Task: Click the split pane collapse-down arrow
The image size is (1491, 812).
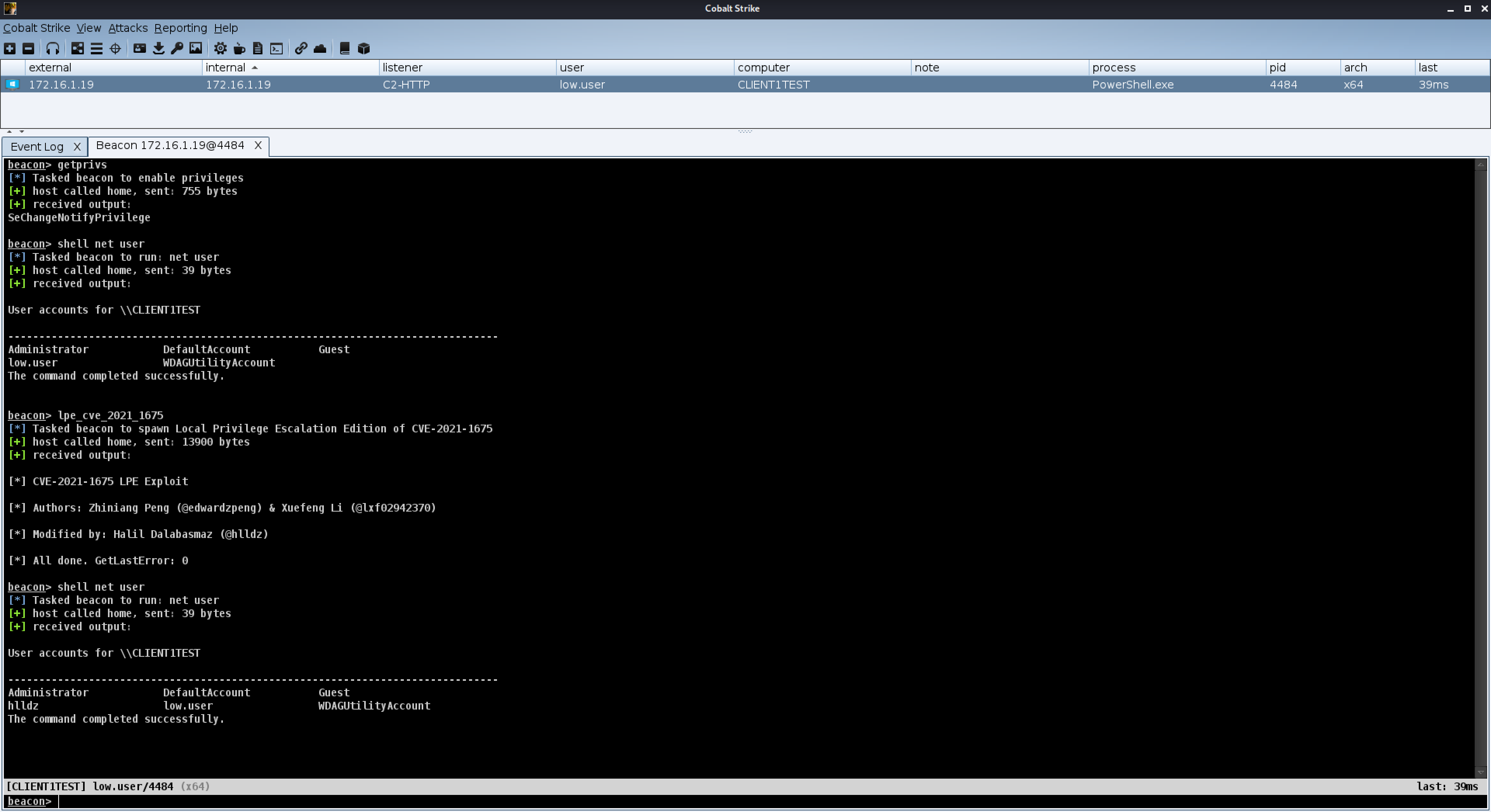Action: pyautogui.click(x=21, y=132)
